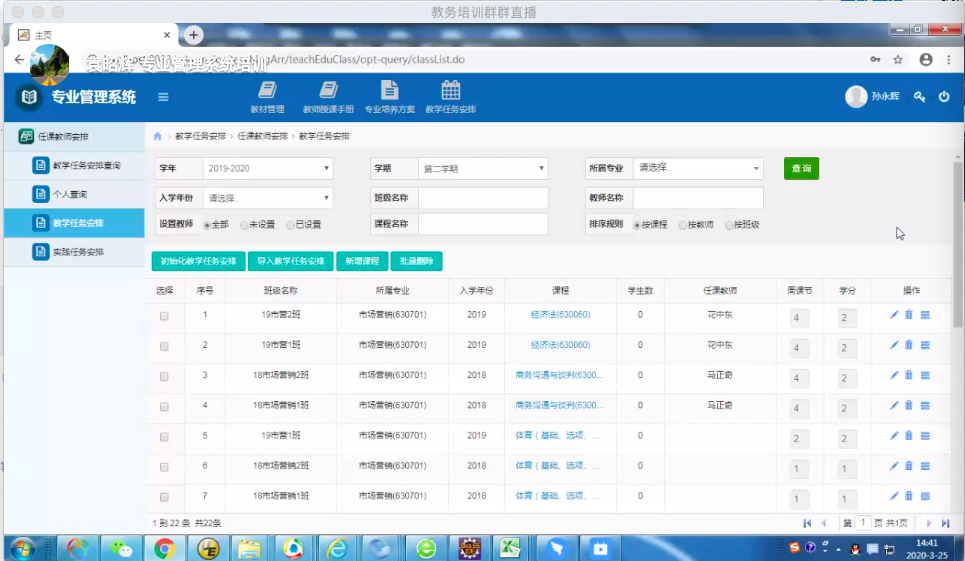The width and height of the screenshot is (965, 561).
Task: Select the 未设置 radio button
Action: (243, 225)
